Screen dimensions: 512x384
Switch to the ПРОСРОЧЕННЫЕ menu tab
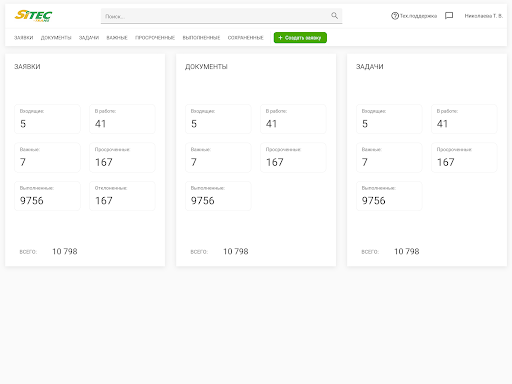(x=155, y=38)
